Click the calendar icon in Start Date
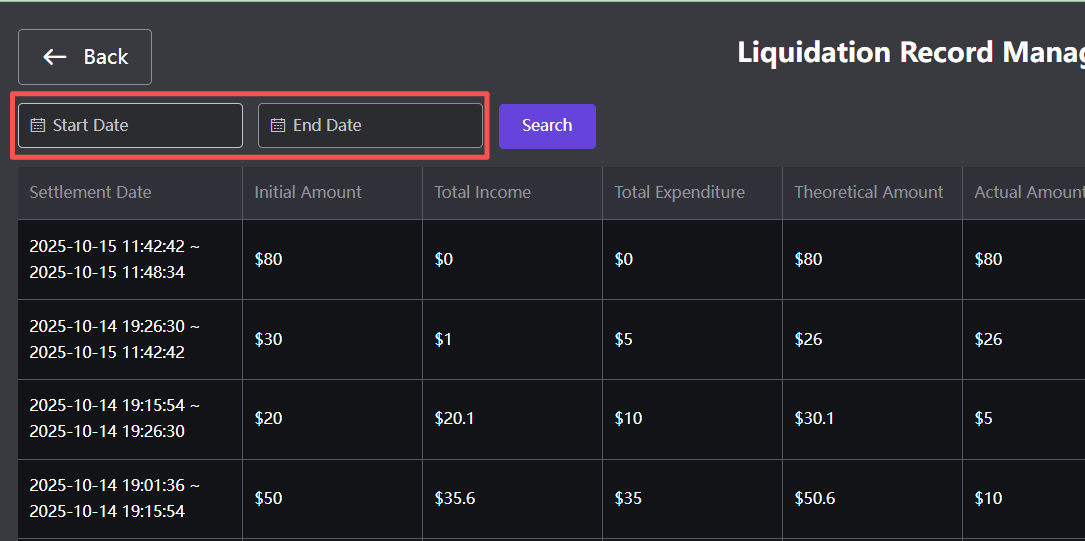 pyautogui.click(x=38, y=126)
